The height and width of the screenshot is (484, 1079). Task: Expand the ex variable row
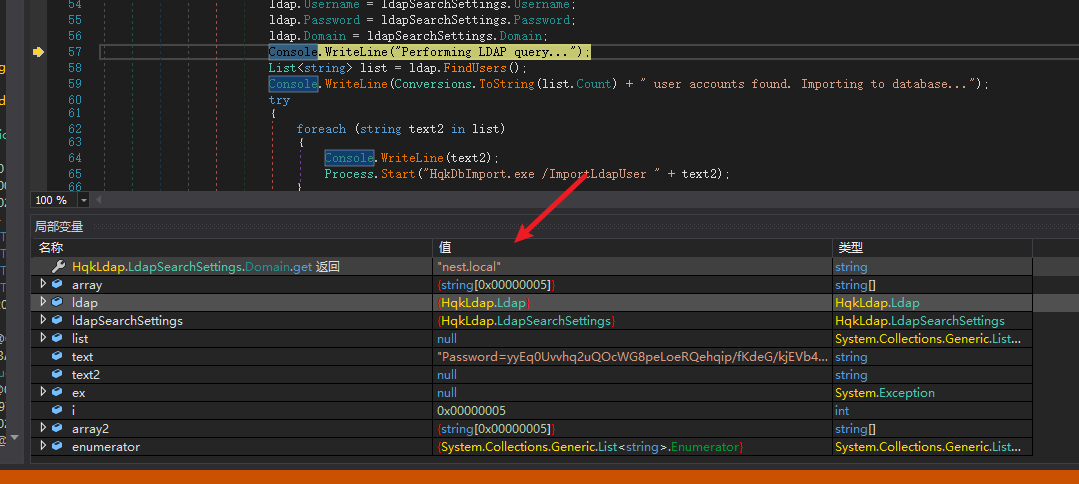(x=43, y=392)
